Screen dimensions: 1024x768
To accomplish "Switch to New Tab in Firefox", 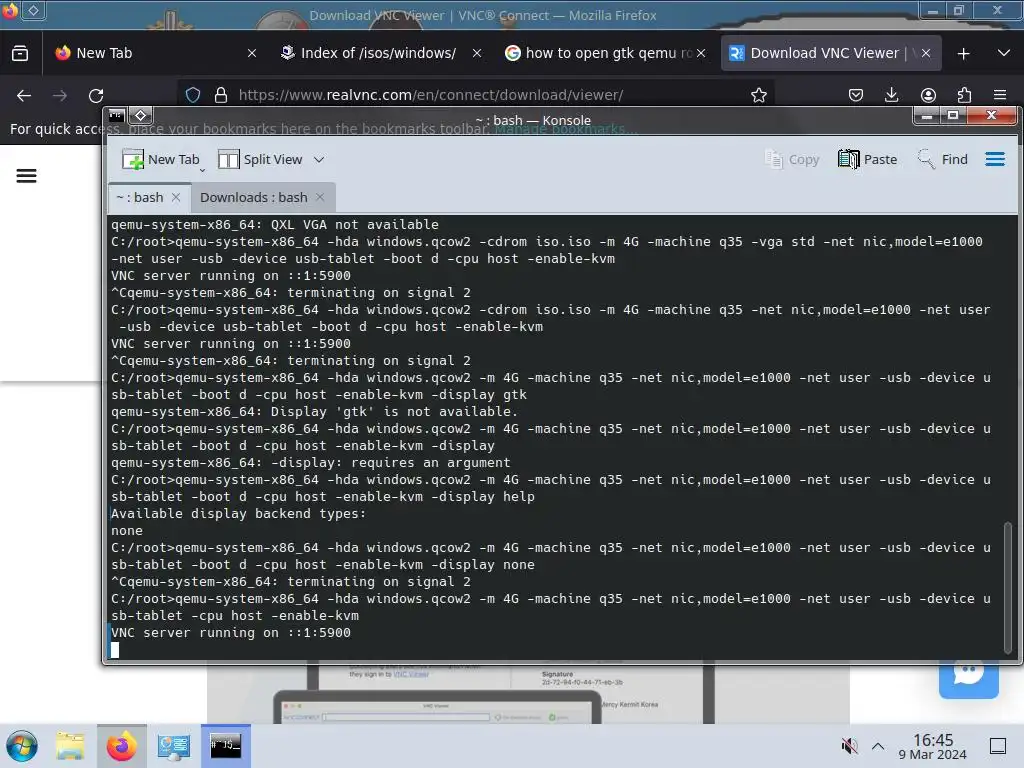I will click(156, 54).
